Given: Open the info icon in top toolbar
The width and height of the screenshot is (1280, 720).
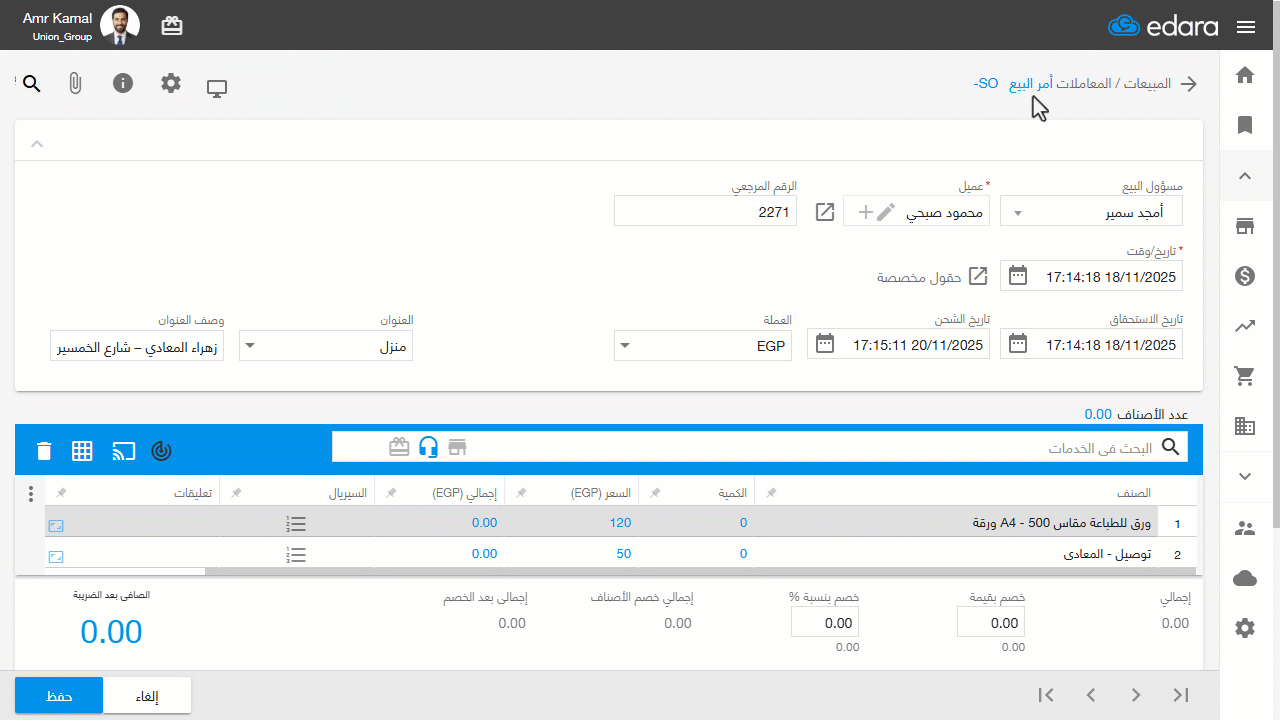Looking at the screenshot, I should [x=123, y=83].
